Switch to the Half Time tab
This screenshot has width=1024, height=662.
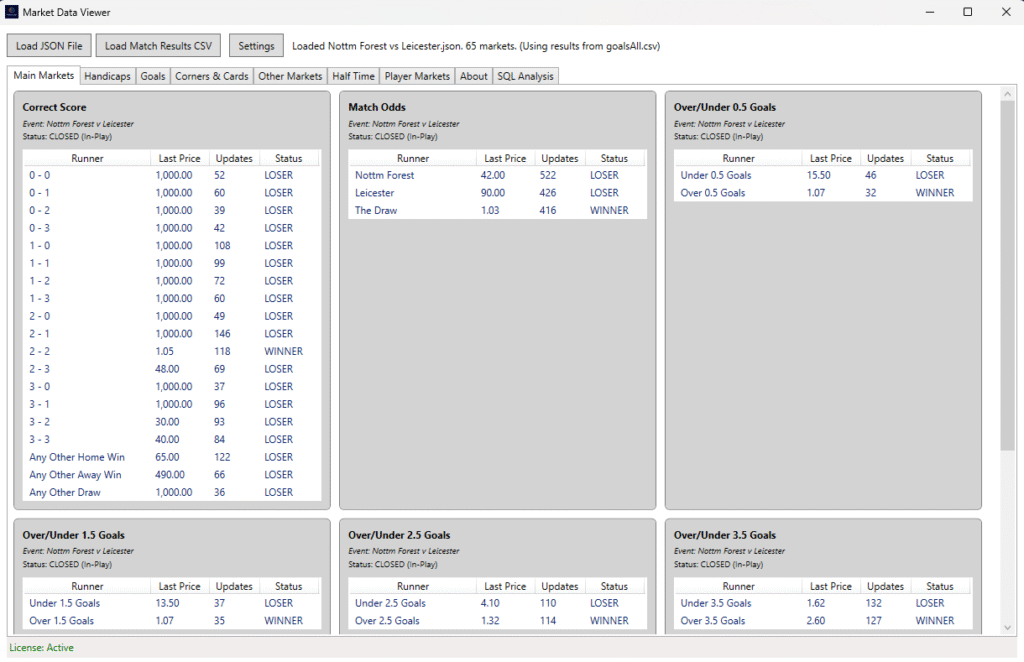click(353, 75)
